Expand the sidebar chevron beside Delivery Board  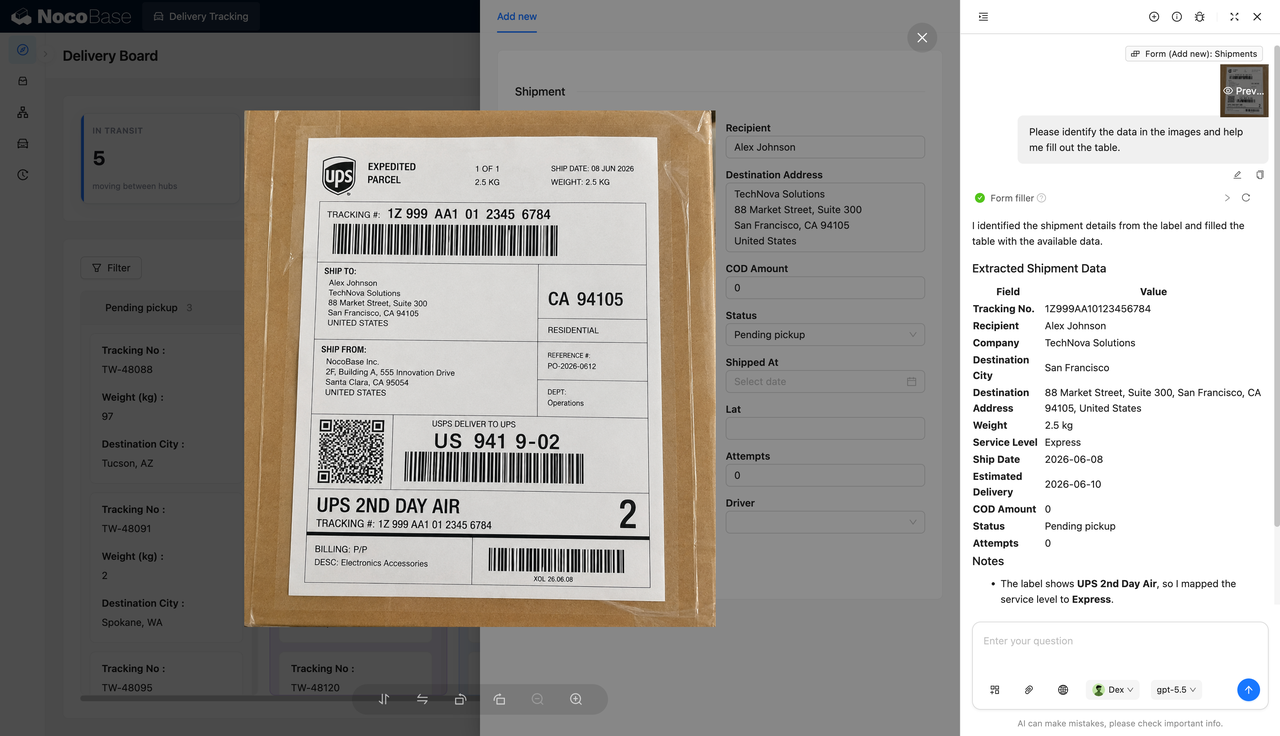point(45,54)
